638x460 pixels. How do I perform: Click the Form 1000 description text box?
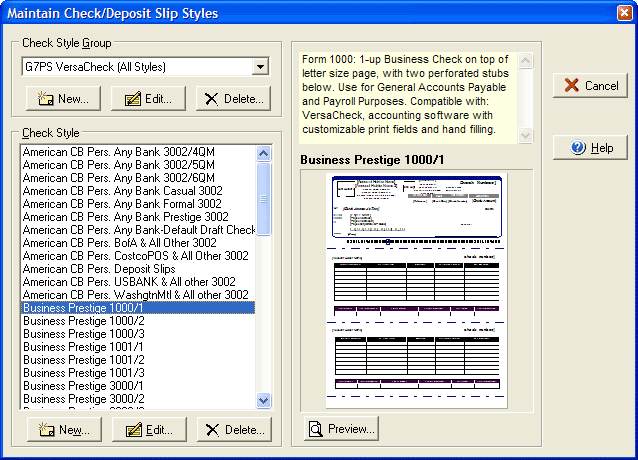(408, 98)
